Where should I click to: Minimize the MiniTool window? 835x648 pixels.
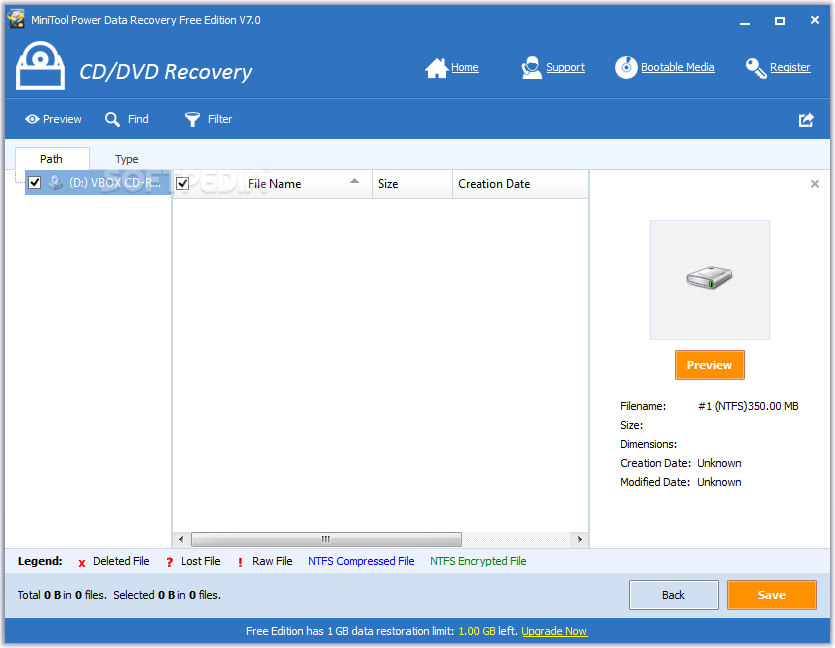tap(745, 21)
